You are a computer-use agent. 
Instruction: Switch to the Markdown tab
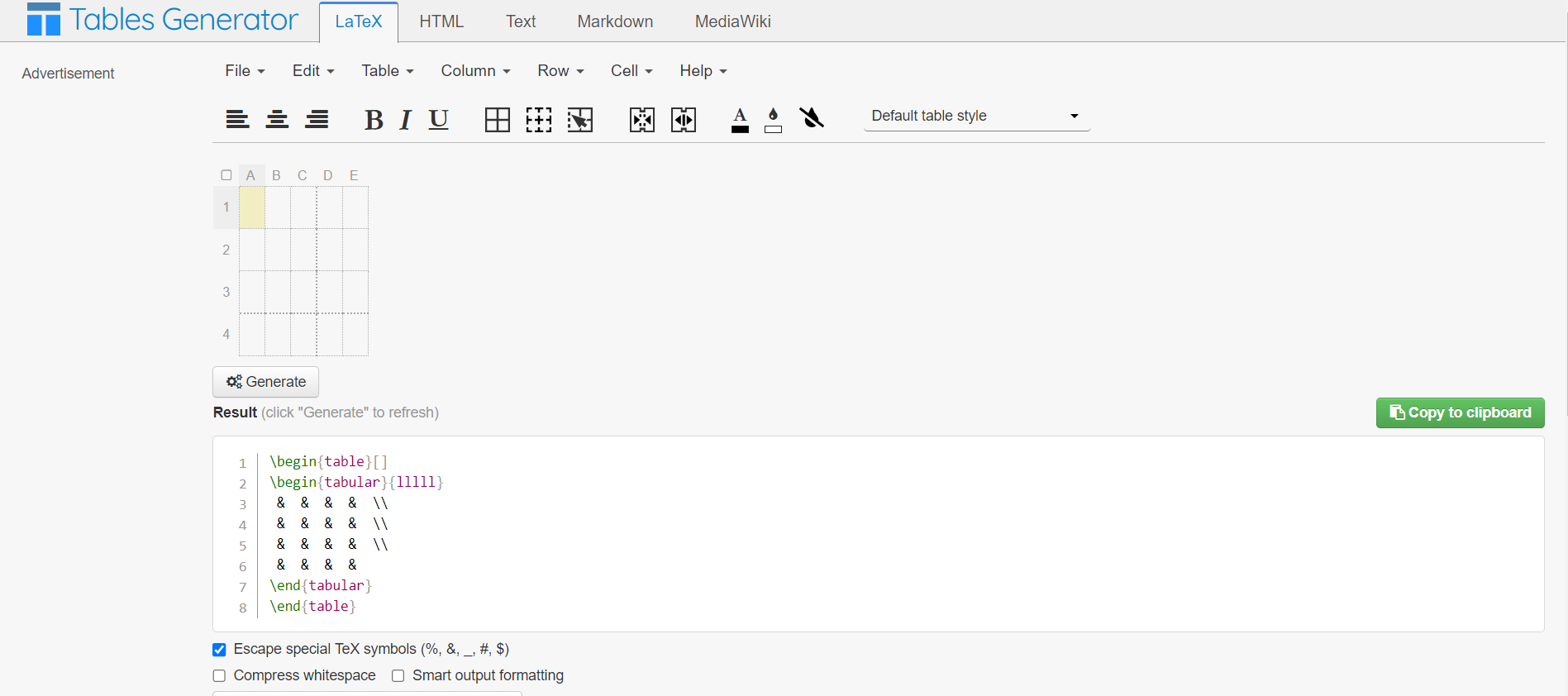(x=615, y=21)
